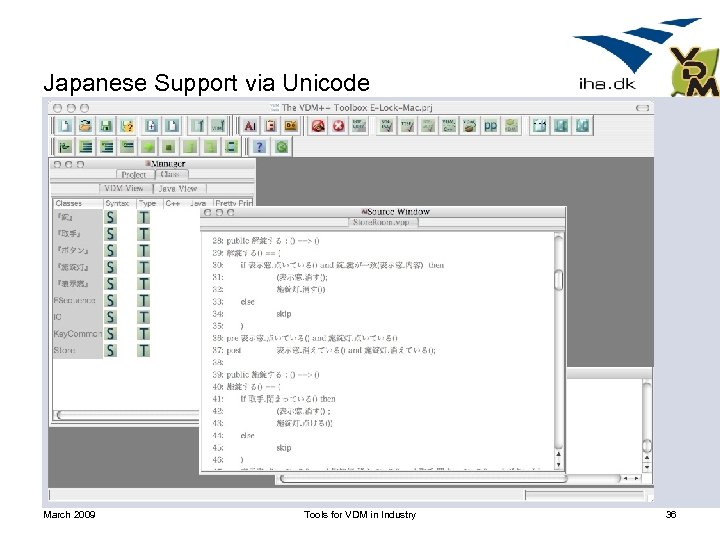Select the Store class row

[x=77, y=350]
